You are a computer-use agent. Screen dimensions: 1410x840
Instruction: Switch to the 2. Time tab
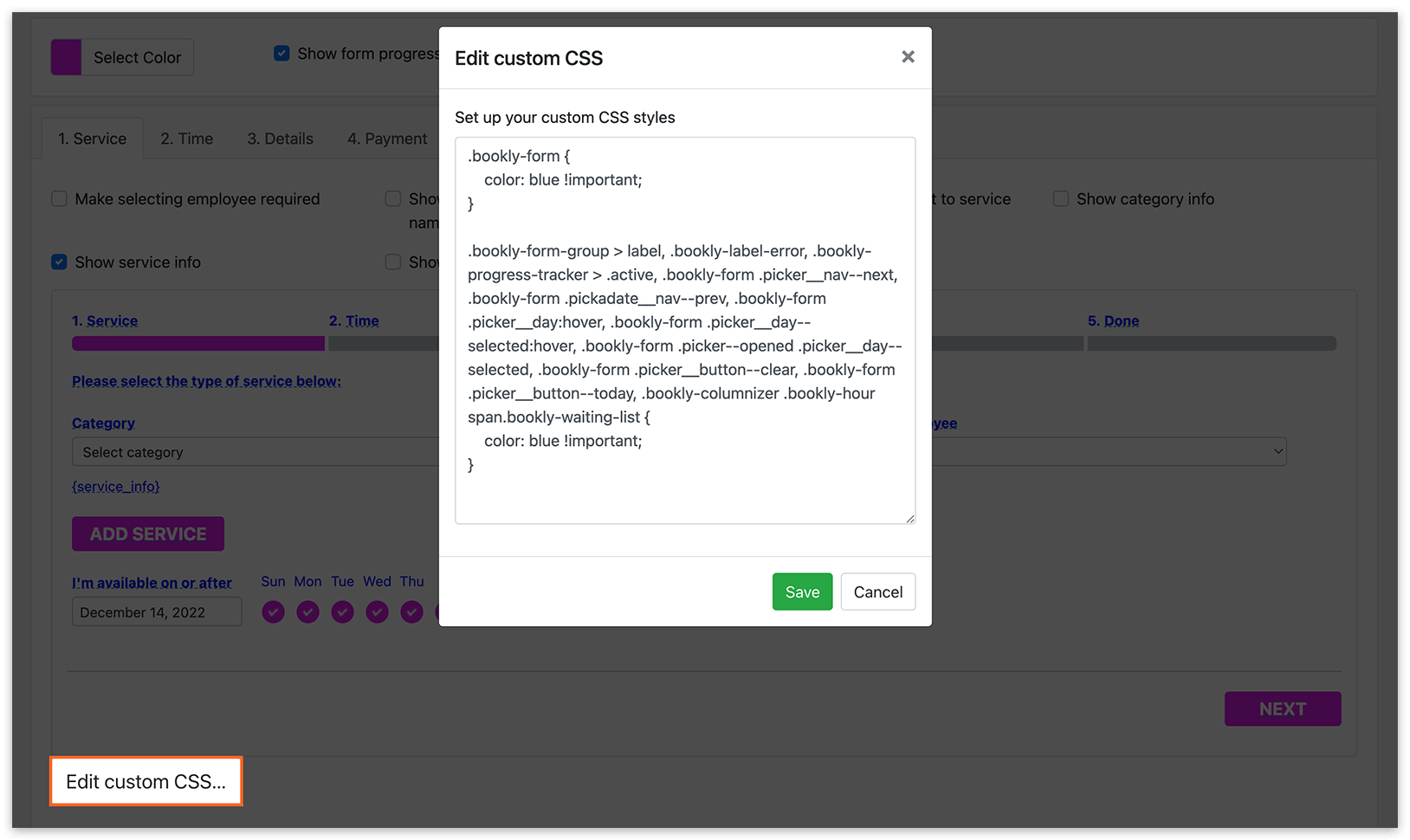click(185, 138)
